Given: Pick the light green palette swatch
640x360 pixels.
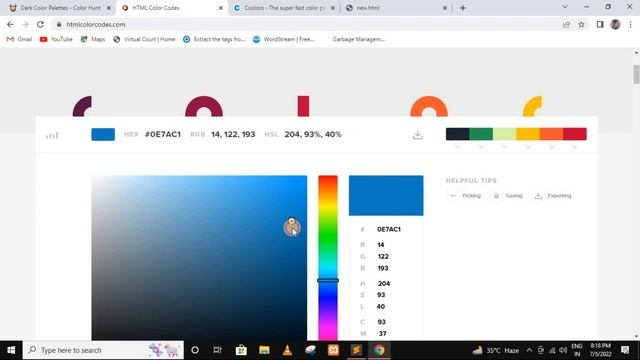Looking at the screenshot, I should (x=504, y=134).
